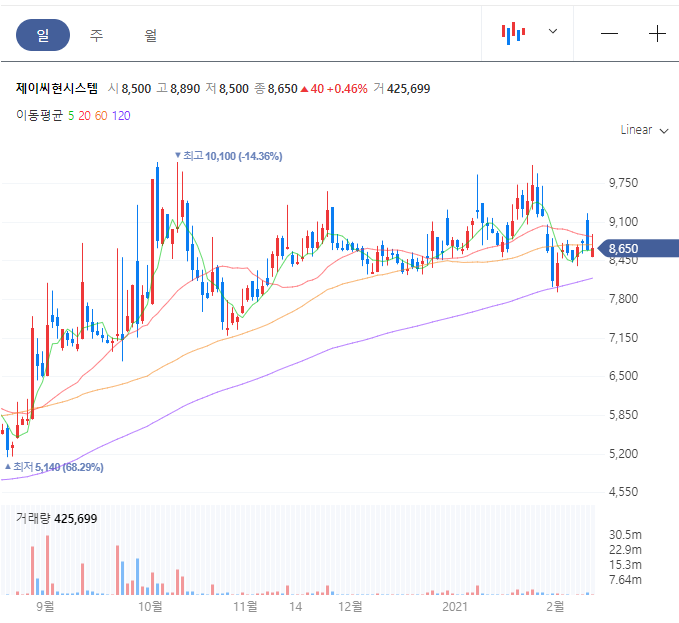Click the 9,750 price axis label

[623, 183]
